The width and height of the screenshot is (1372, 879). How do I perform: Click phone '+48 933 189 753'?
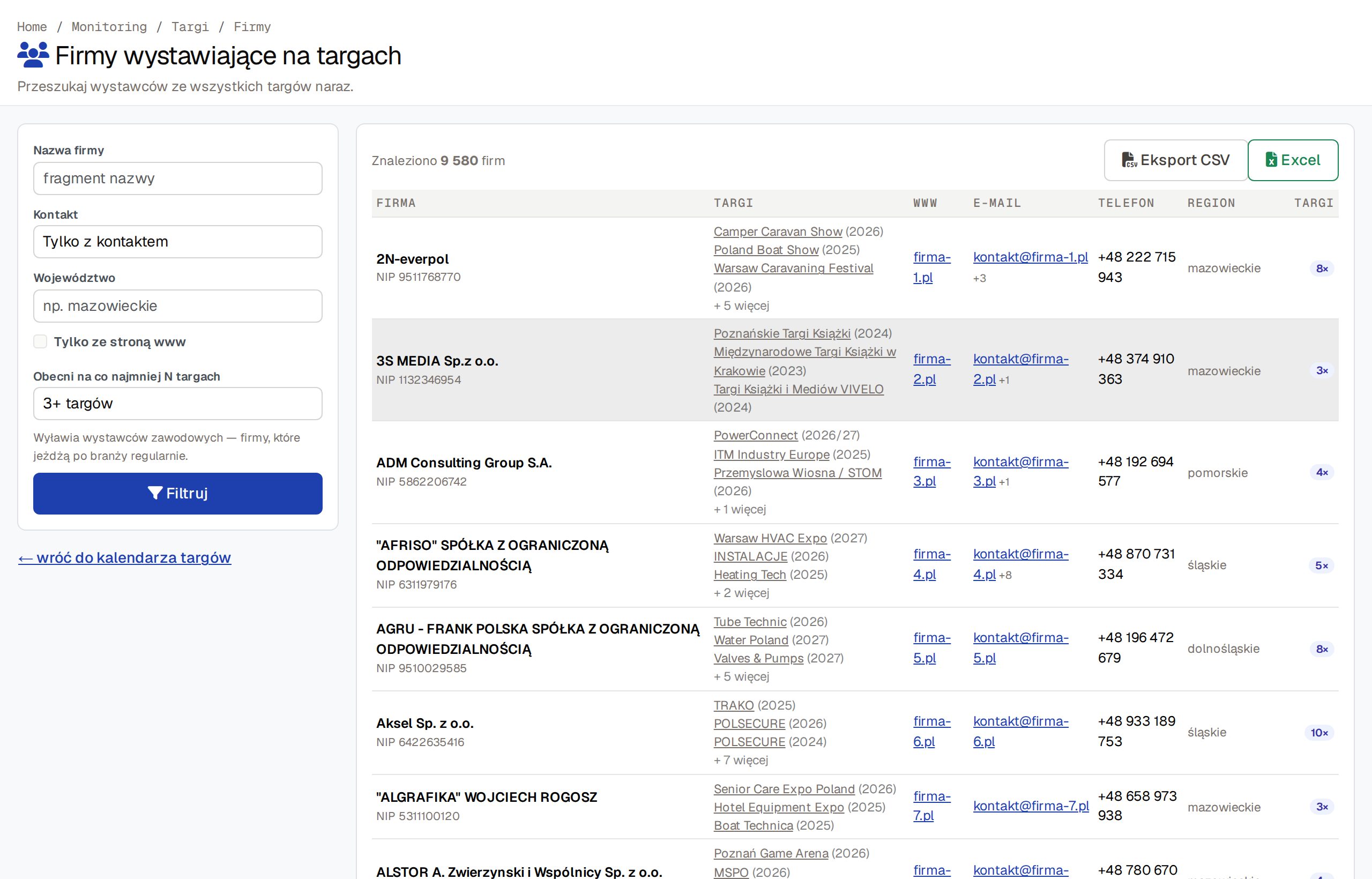pyautogui.click(x=1137, y=732)
